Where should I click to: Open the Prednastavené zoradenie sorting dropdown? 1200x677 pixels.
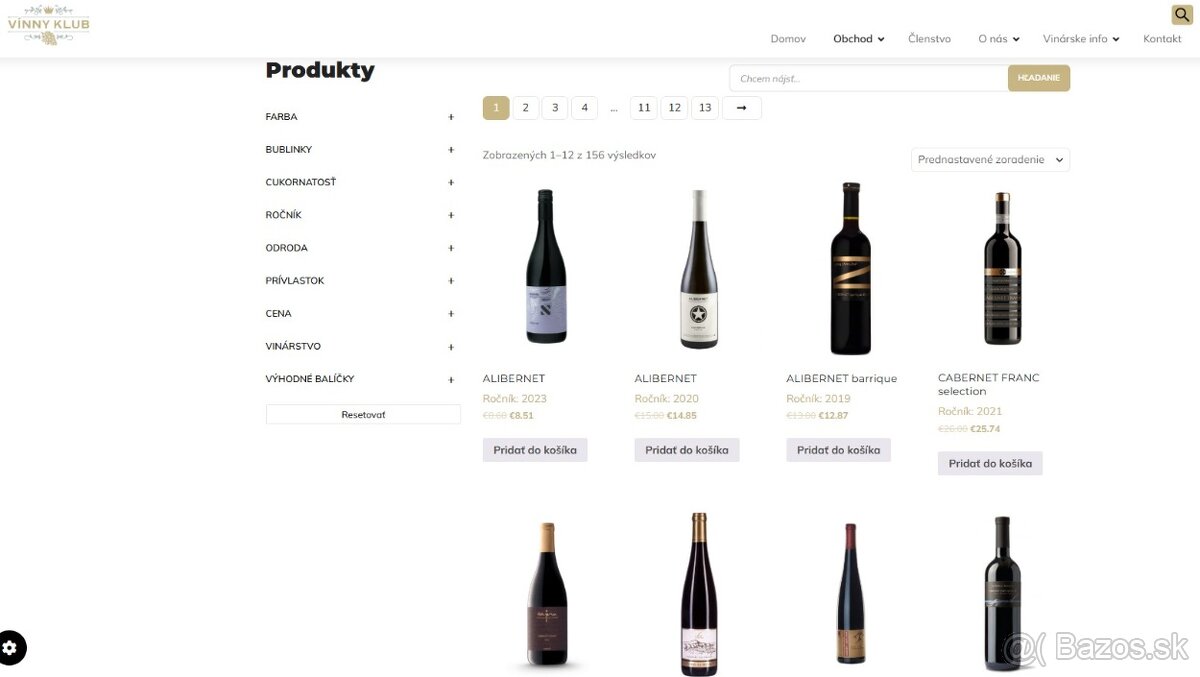click(990, 160)
